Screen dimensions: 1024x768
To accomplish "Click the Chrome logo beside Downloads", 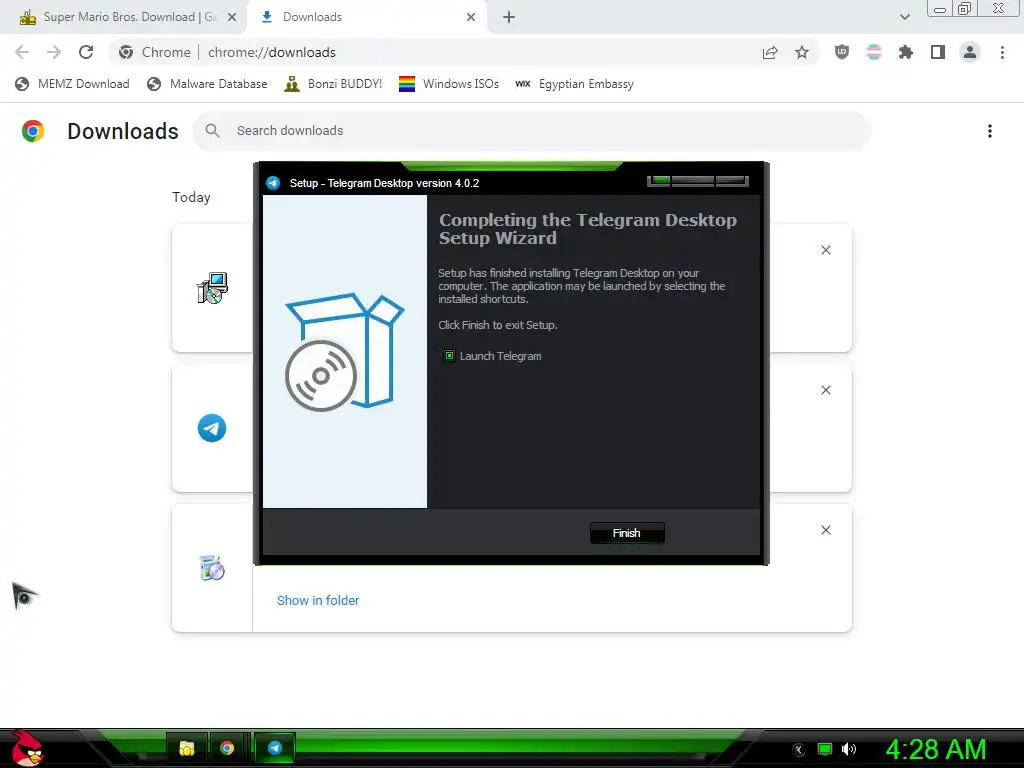I will tap(33, 131).
